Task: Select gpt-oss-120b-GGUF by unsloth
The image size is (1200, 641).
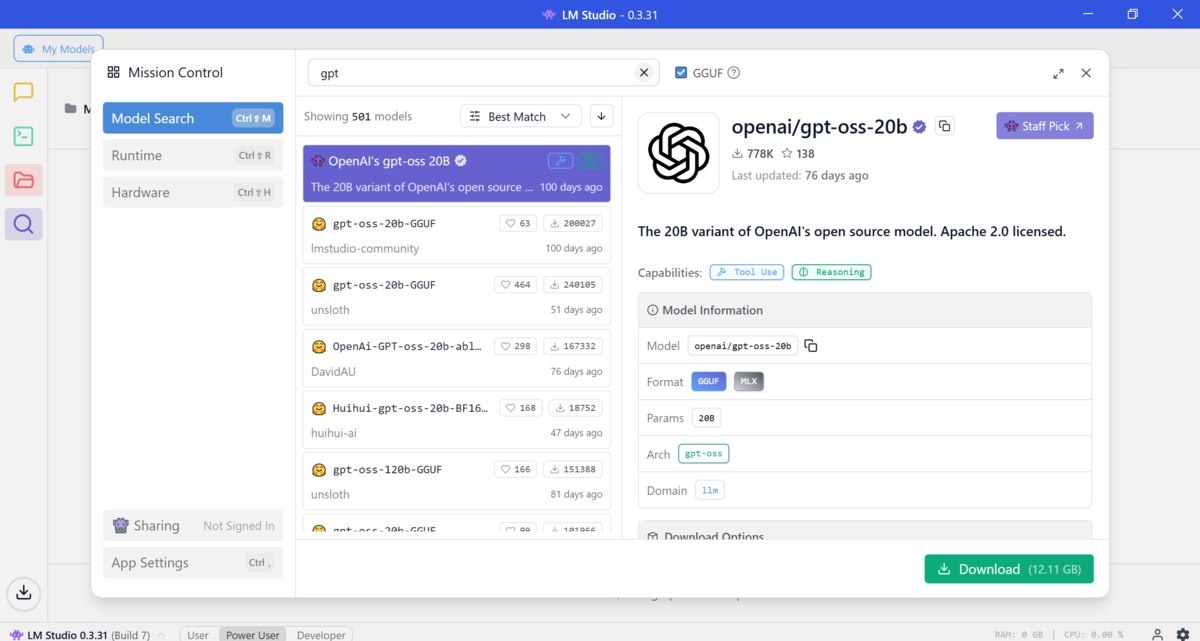Action: [456, 482]
